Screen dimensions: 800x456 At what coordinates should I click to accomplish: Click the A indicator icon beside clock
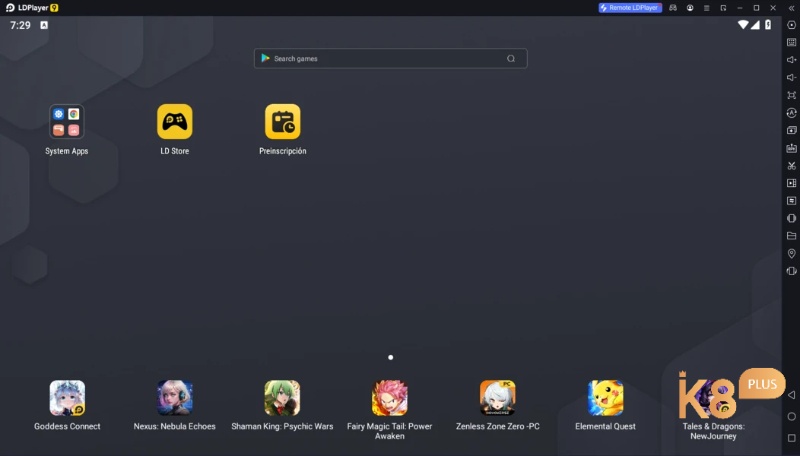[x=44, y=25]
